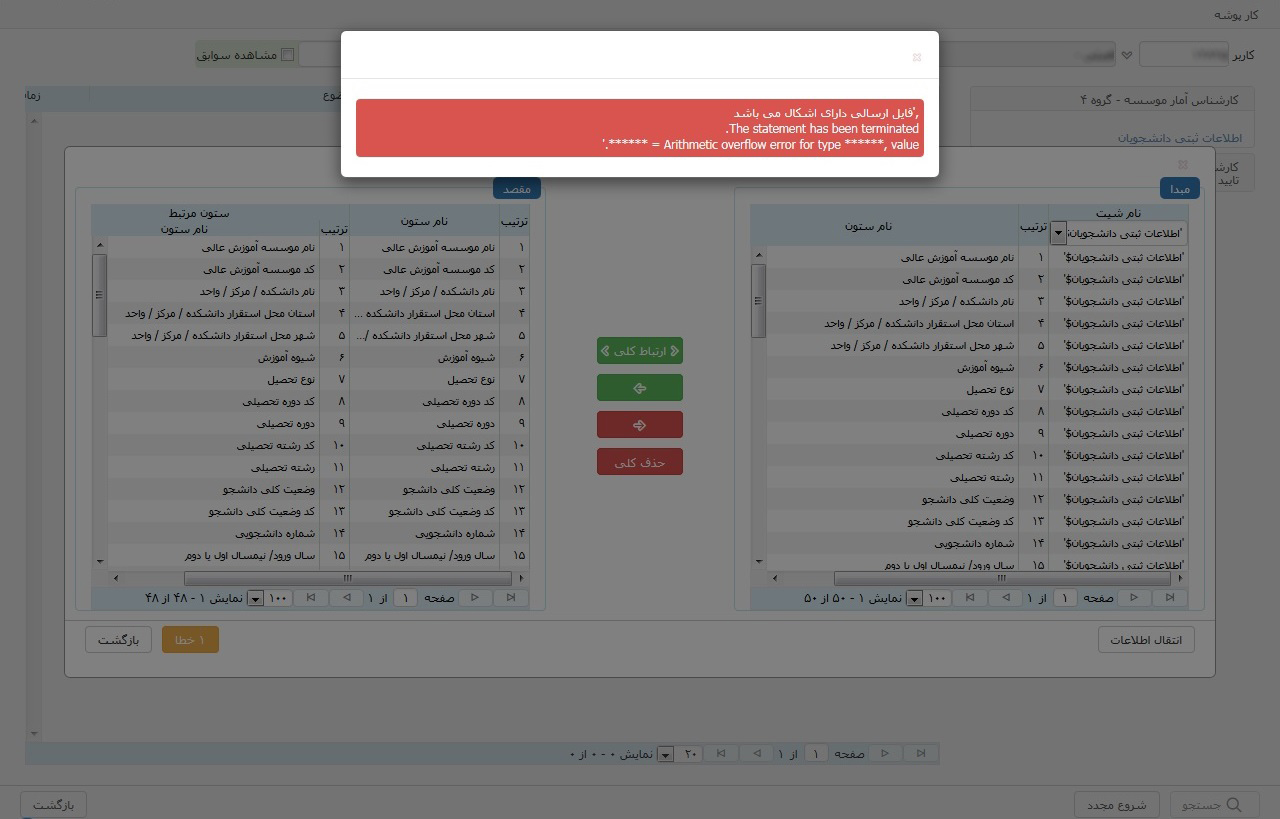
Task: Click the انتقال اطلاعات button
Action: (1146, 640)
